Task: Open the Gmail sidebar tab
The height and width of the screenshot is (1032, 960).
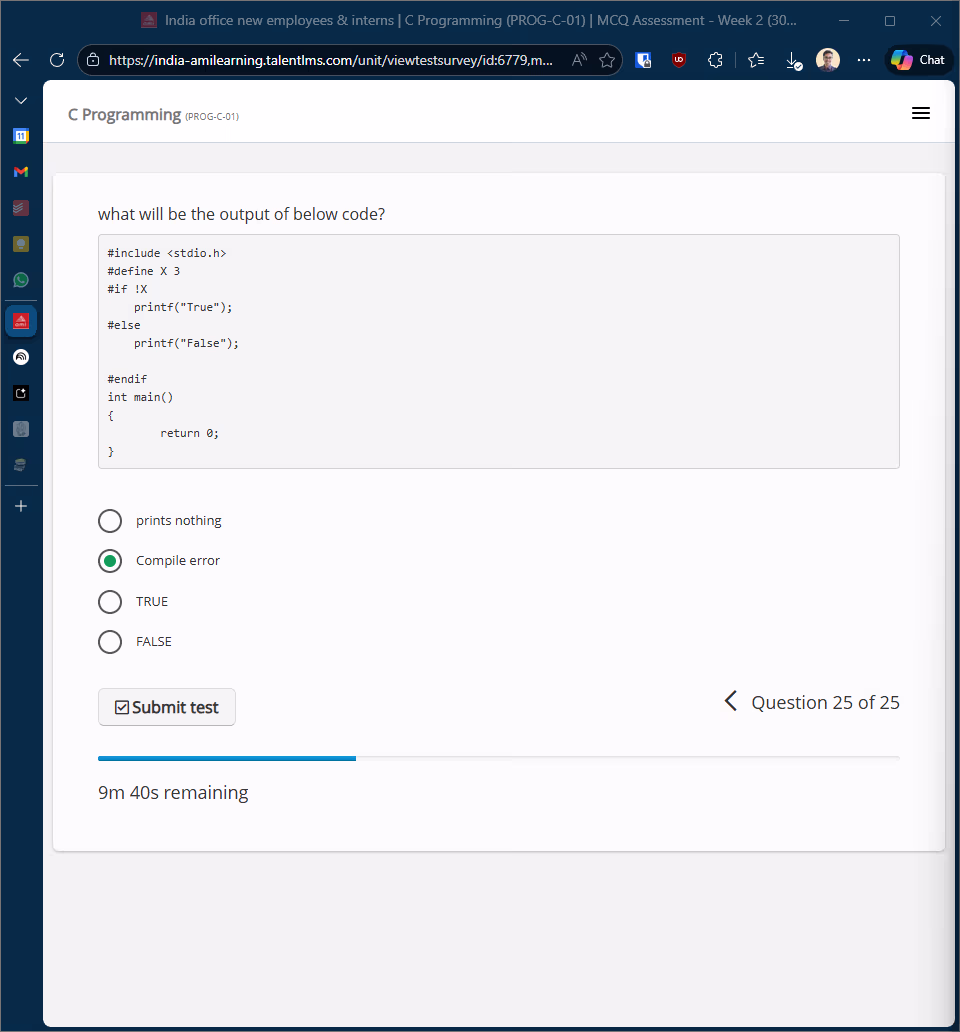Action: coord(21,172)
